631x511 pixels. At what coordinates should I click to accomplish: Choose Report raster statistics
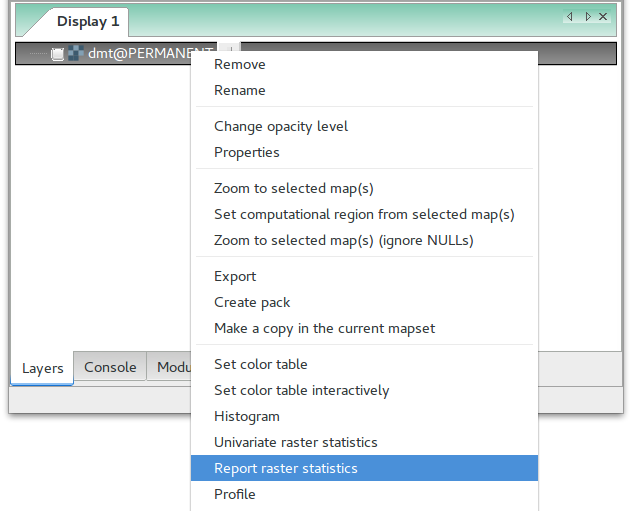(364, 468)
